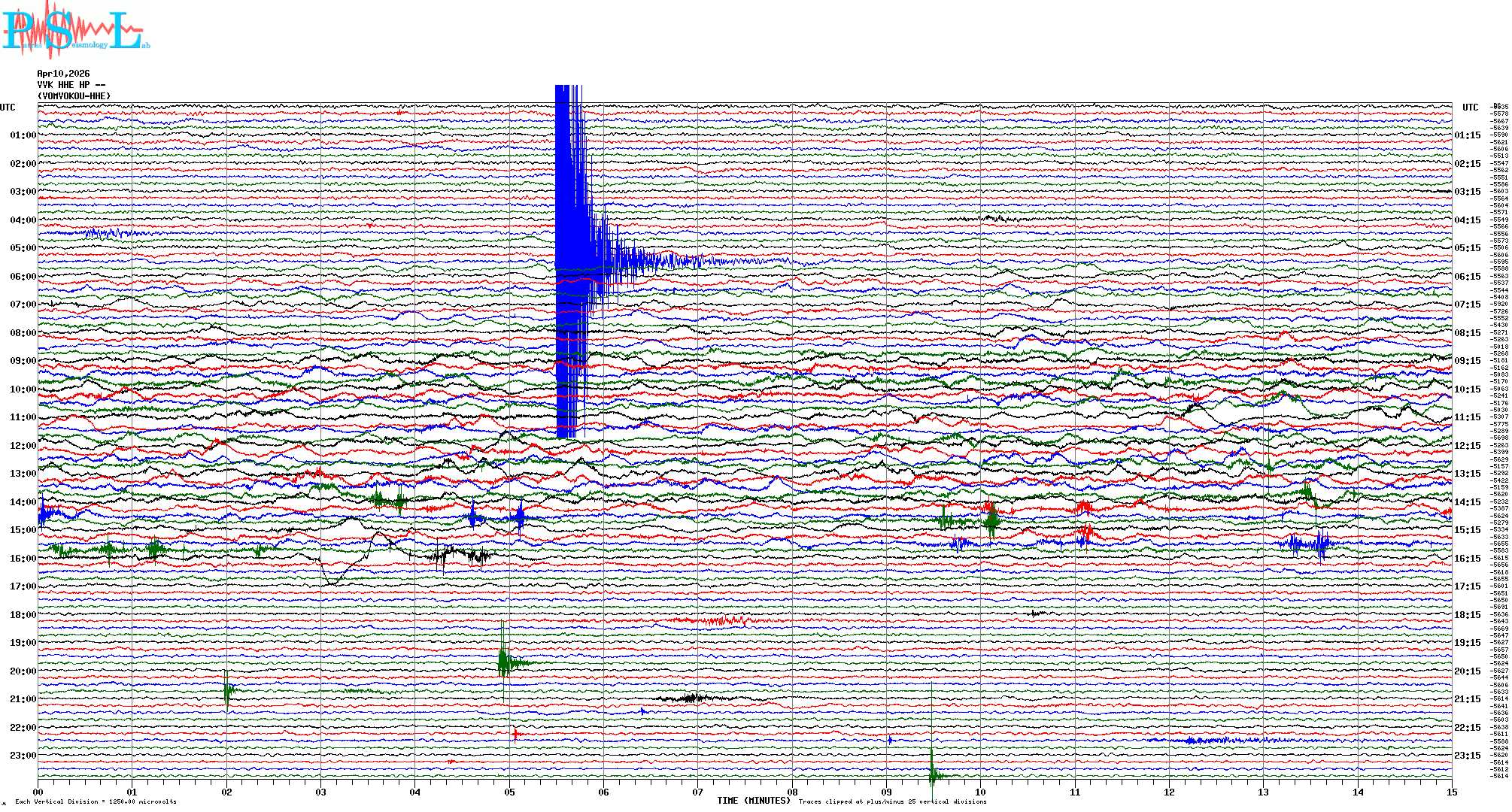Click the TIME (MINUTES) axis title
1512x812 pixels.
coord(753,801)
